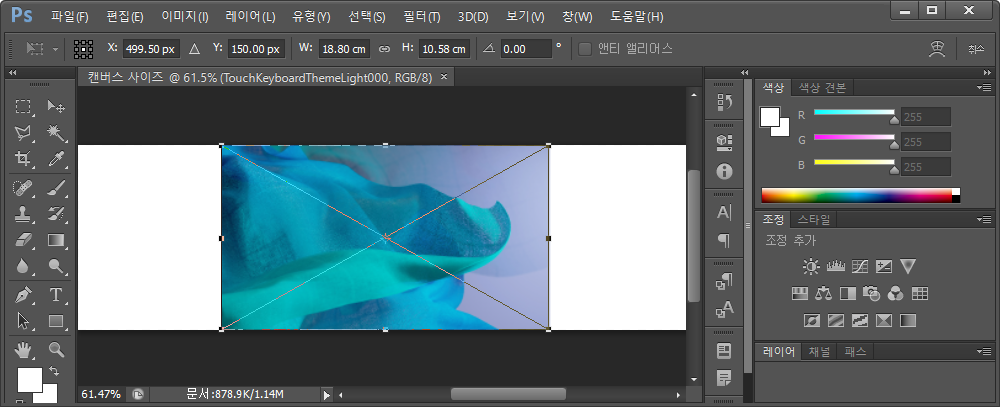The height and width of the screenshot is (407, 1000).
Task: Select the Spot Healing Brush tool
Action: 24,188
